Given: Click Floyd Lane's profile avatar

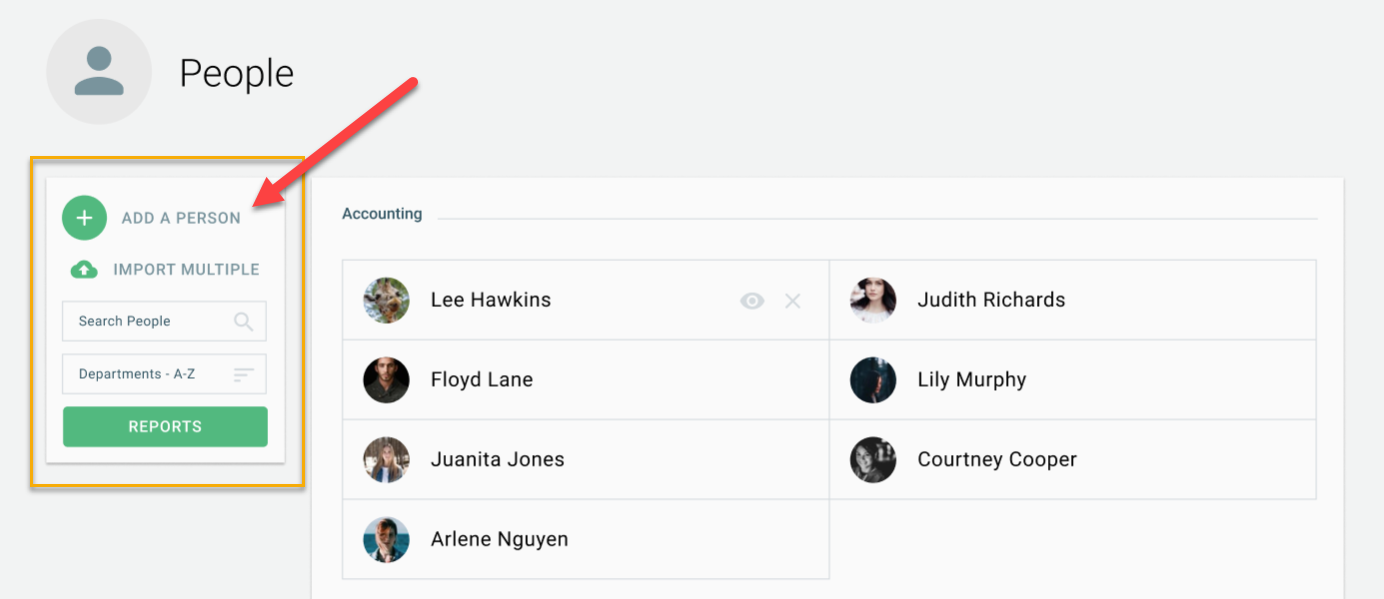Looking at the screenshot, I should coord(387,379).
